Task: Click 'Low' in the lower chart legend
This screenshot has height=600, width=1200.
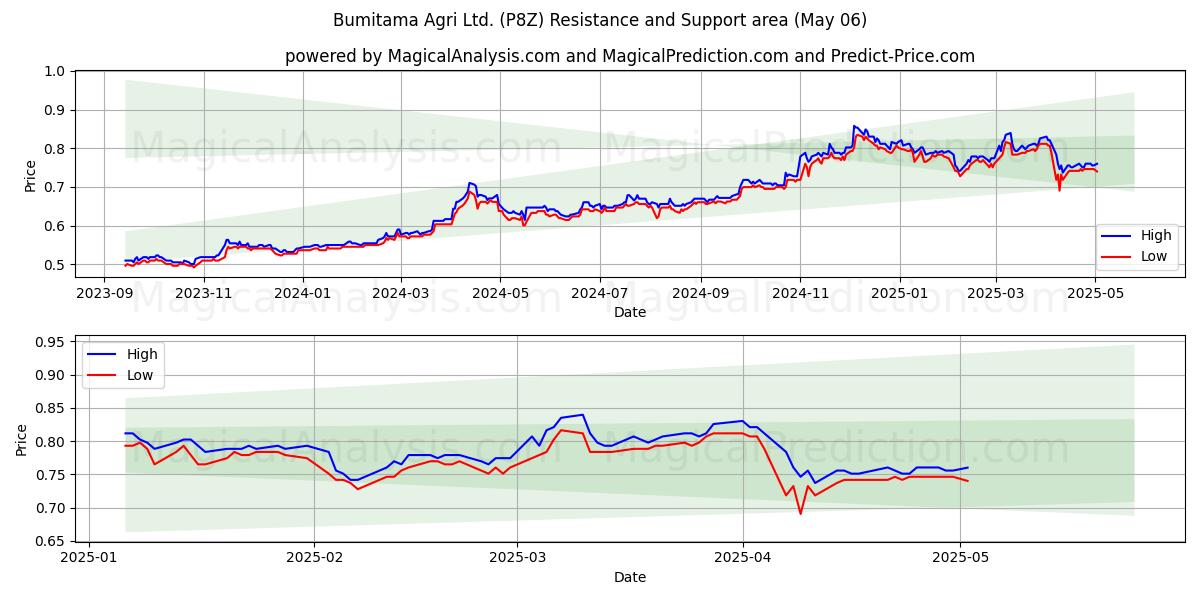Action: pyautogui.click(x=141, y=375)
